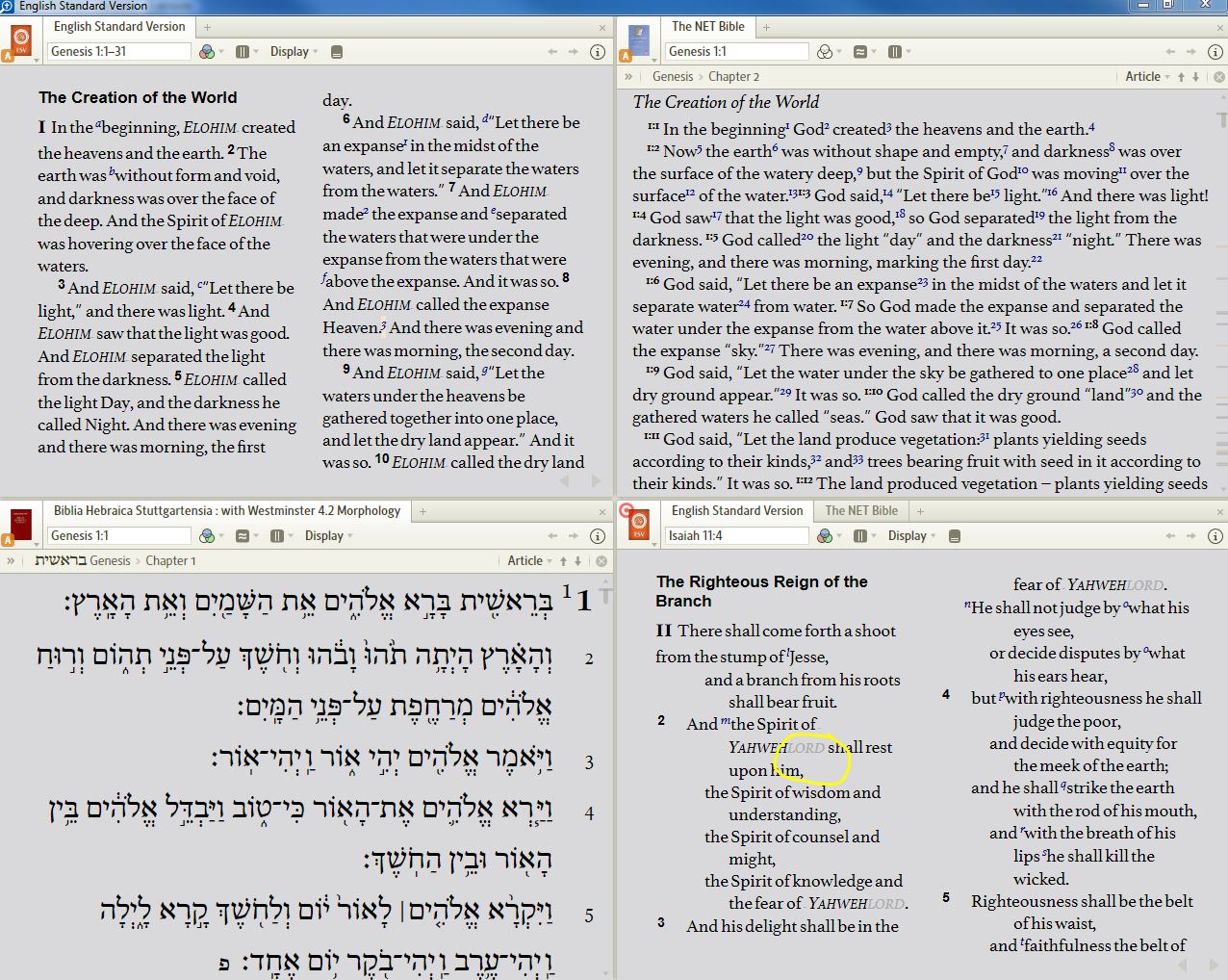Show resource information for NET Bible panel
Viewport: 1228px width, 980px height.
click(1215, 52)
